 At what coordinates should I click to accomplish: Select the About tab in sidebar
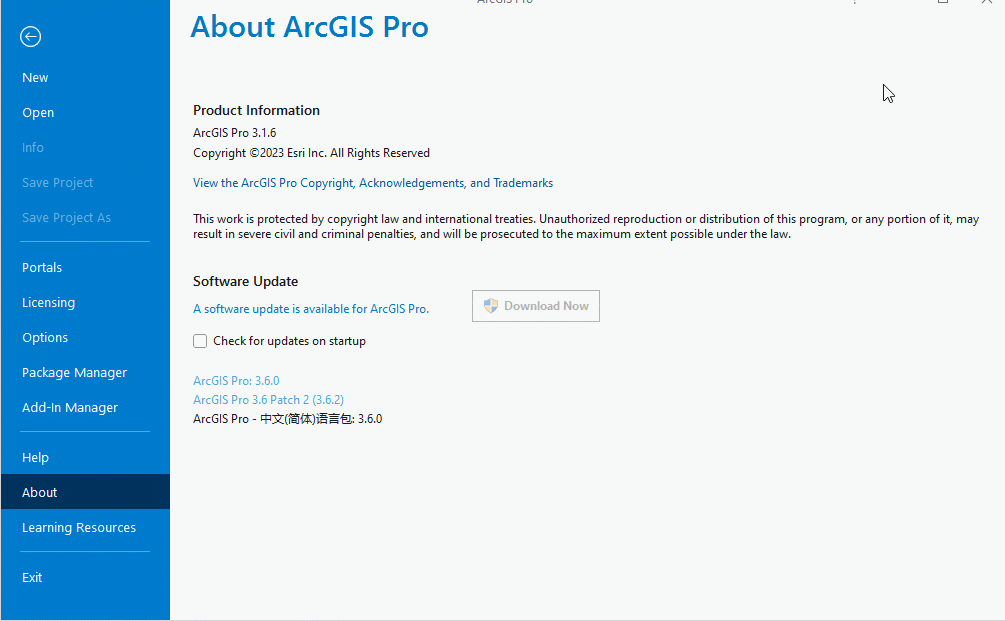pyautogui.click(x=85, y=492)
